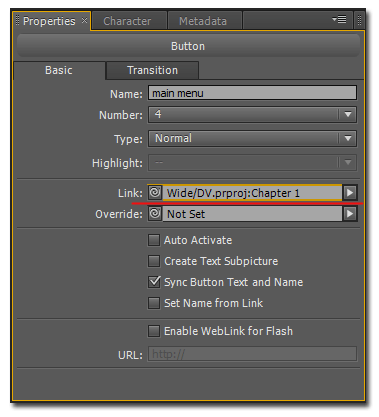Enable the Auto Activate checkbox

point(154,240)
